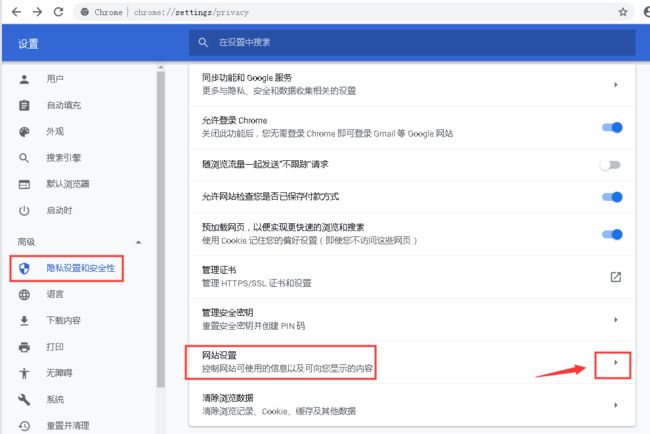Click text 清除浏览记录、Cookie、缓存及其他数据
The height and width of the screenshot is (434, 650).
(279, 411)
